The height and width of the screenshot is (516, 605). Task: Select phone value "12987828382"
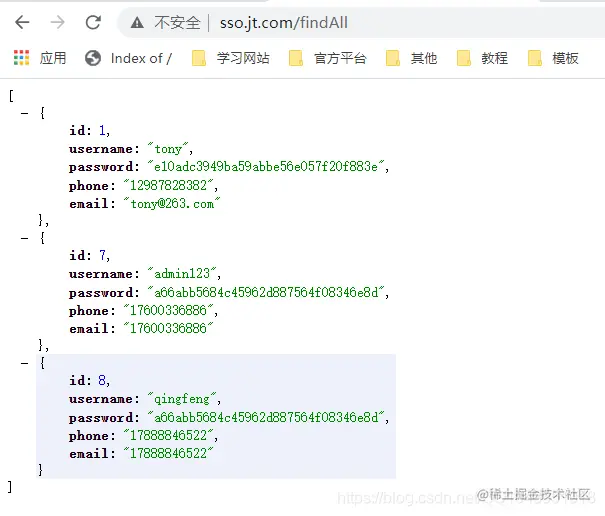[x=169, y=185]
